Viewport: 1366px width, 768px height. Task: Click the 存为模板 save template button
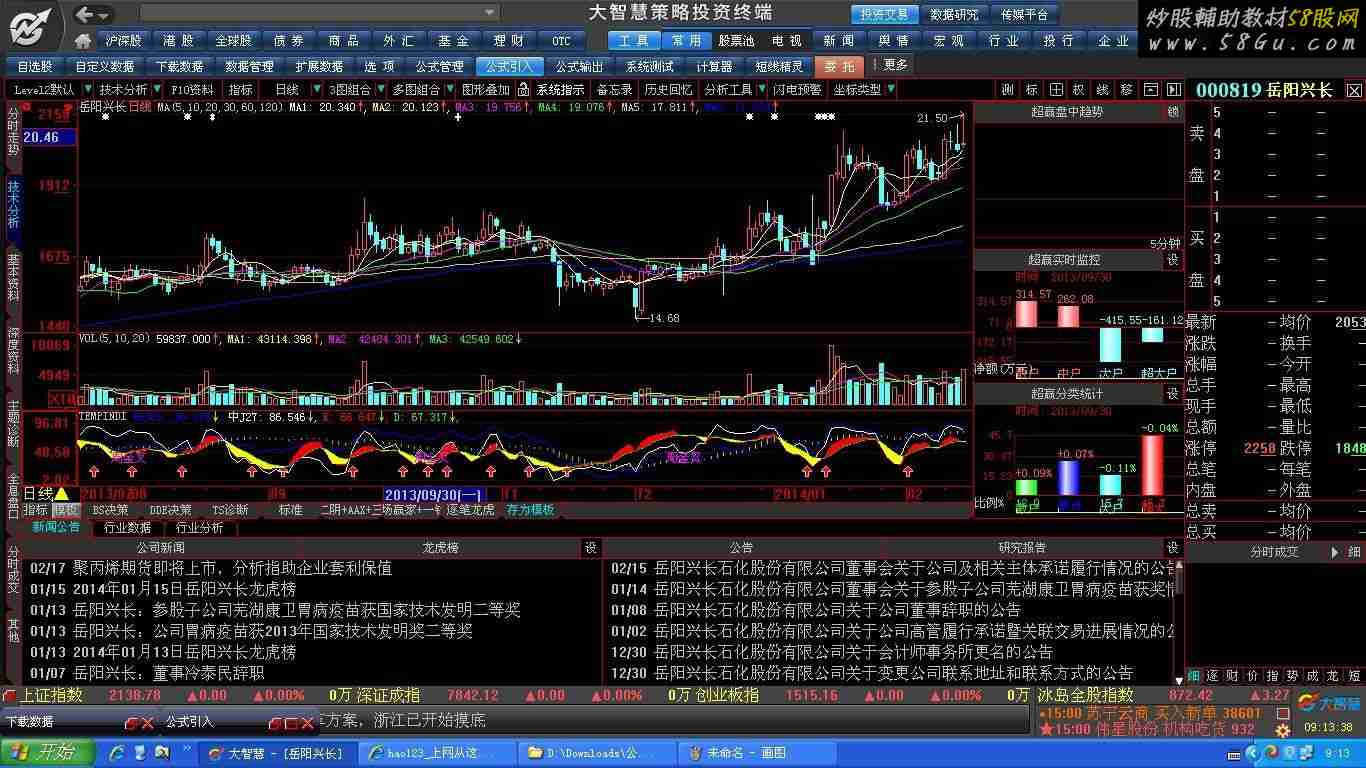click(x=530, y=510)
